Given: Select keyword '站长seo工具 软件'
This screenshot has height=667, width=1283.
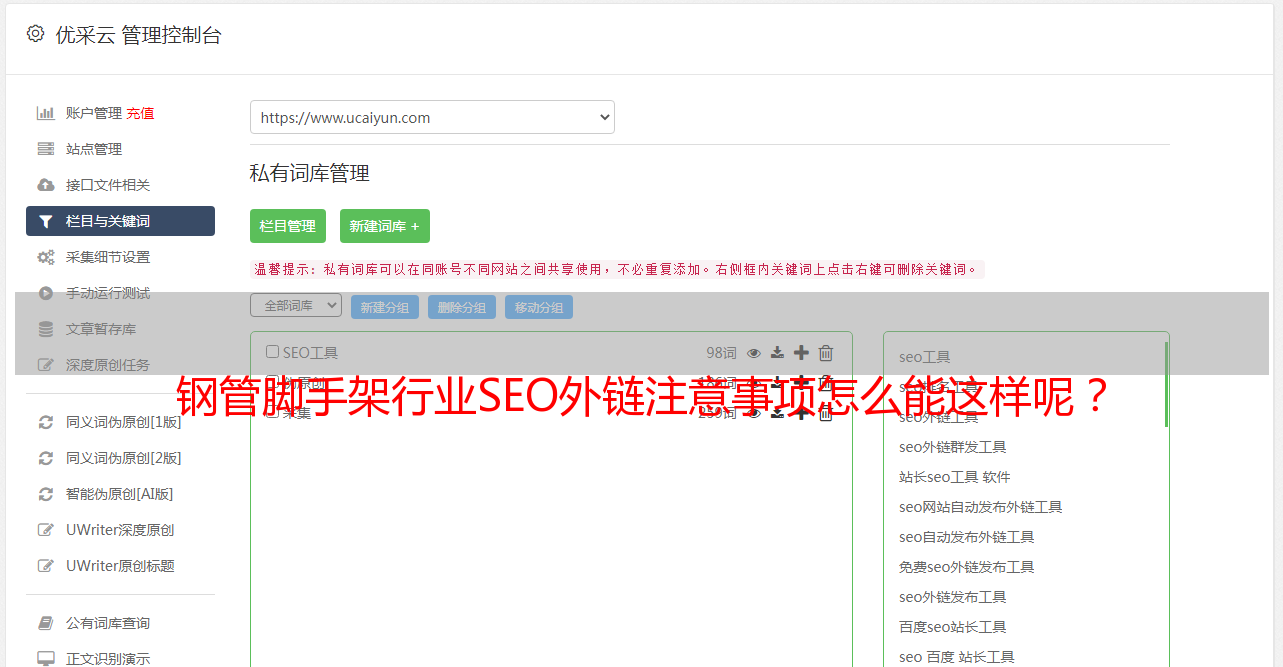Looking at the screenshot, I should [955, 477].
